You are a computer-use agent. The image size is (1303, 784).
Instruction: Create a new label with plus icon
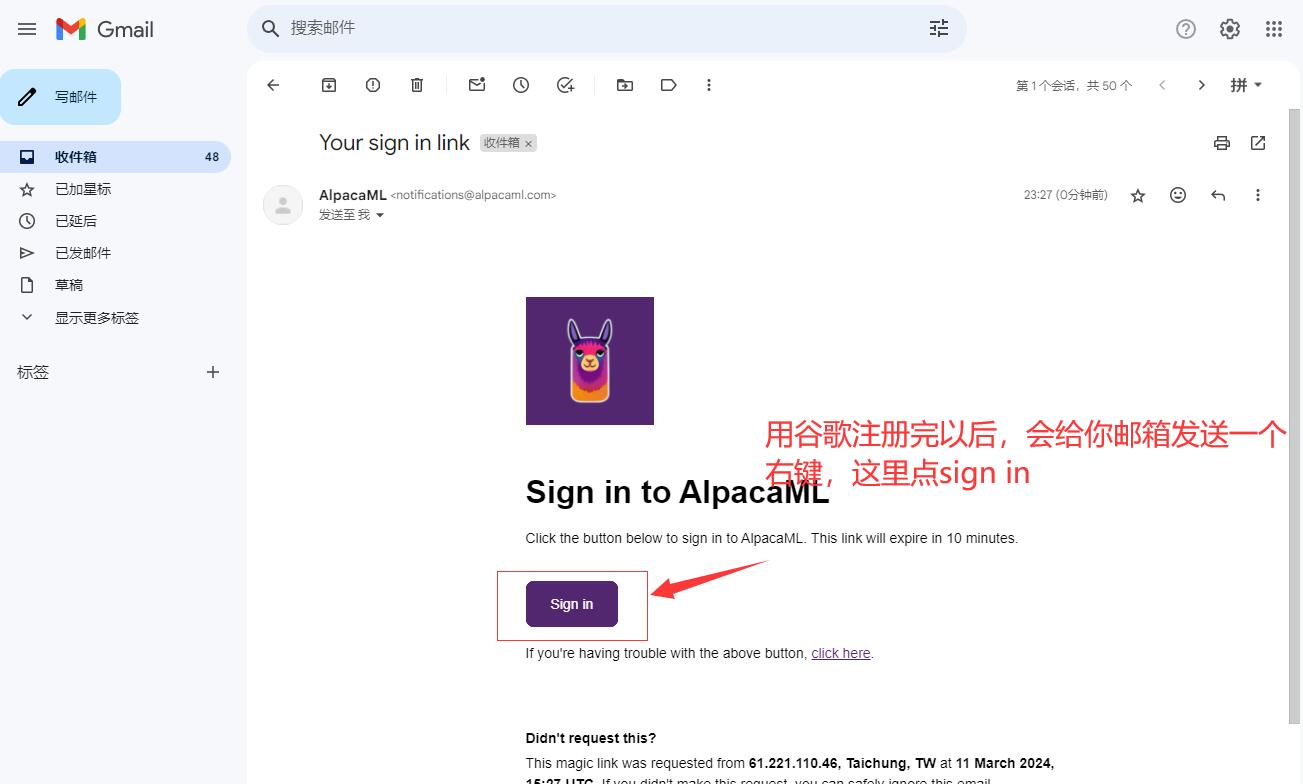point(212,372)
